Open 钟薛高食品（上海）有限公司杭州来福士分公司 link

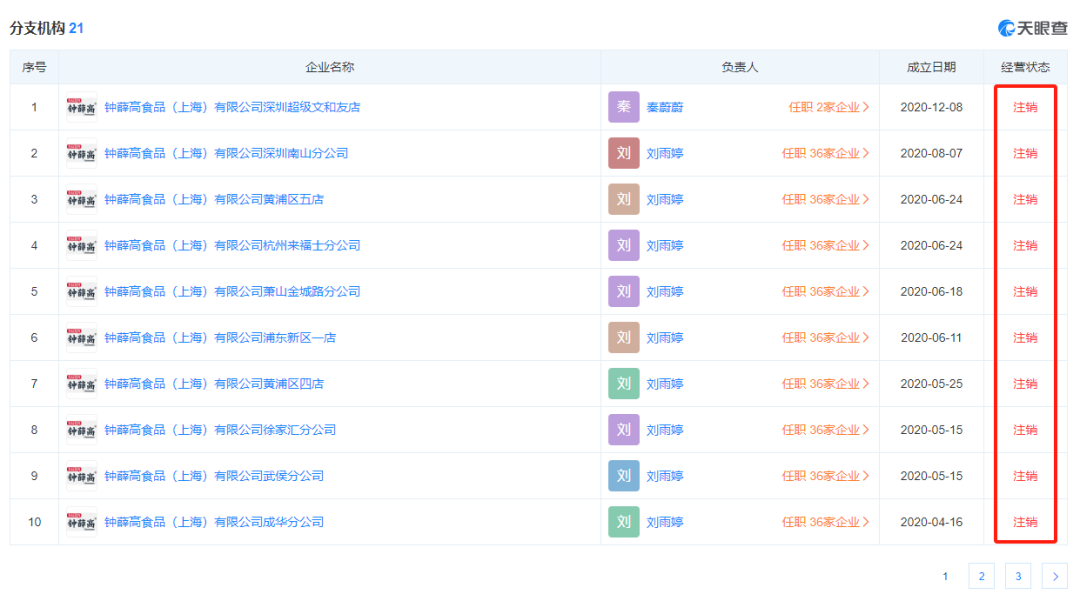(232, 245)
